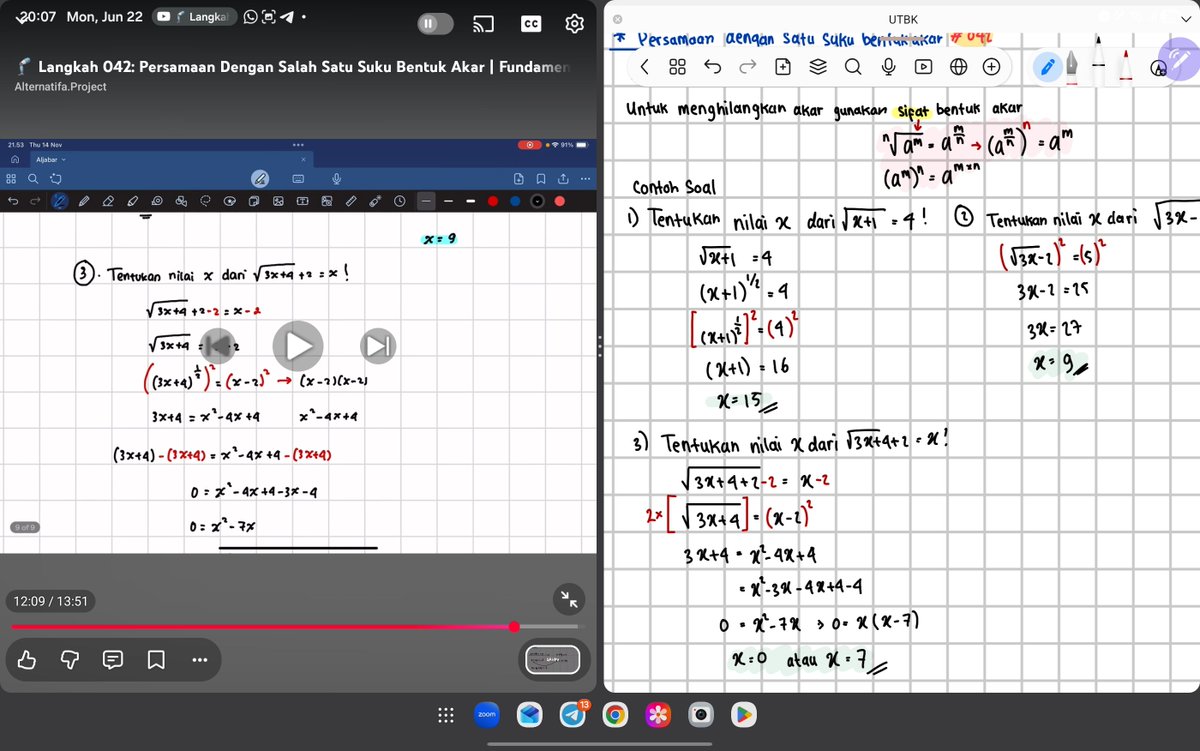Exit fullscreen mode in YouTube
1200x751 pixels.
[x=568, y=599]
